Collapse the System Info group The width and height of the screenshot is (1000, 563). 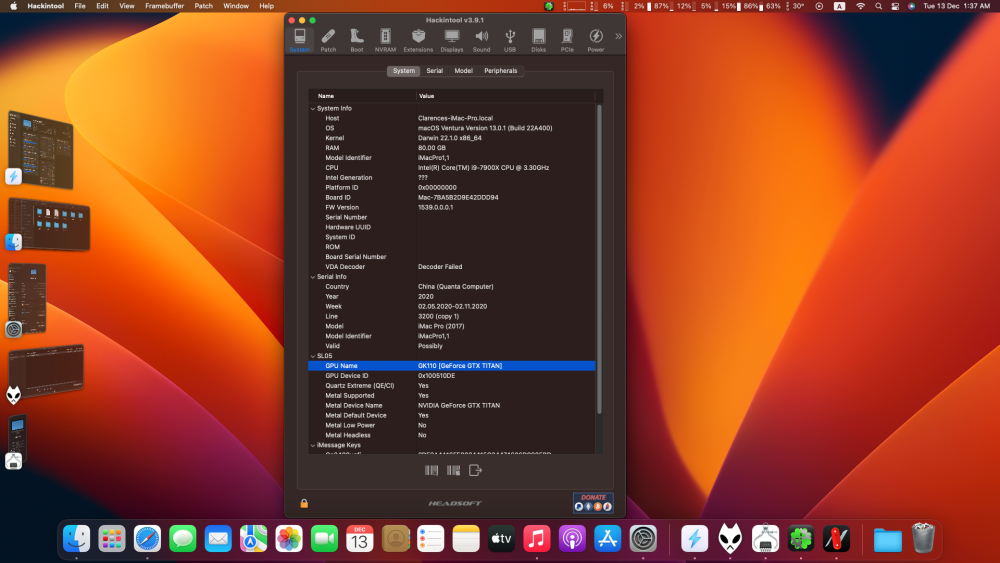[x=312, y=108]
